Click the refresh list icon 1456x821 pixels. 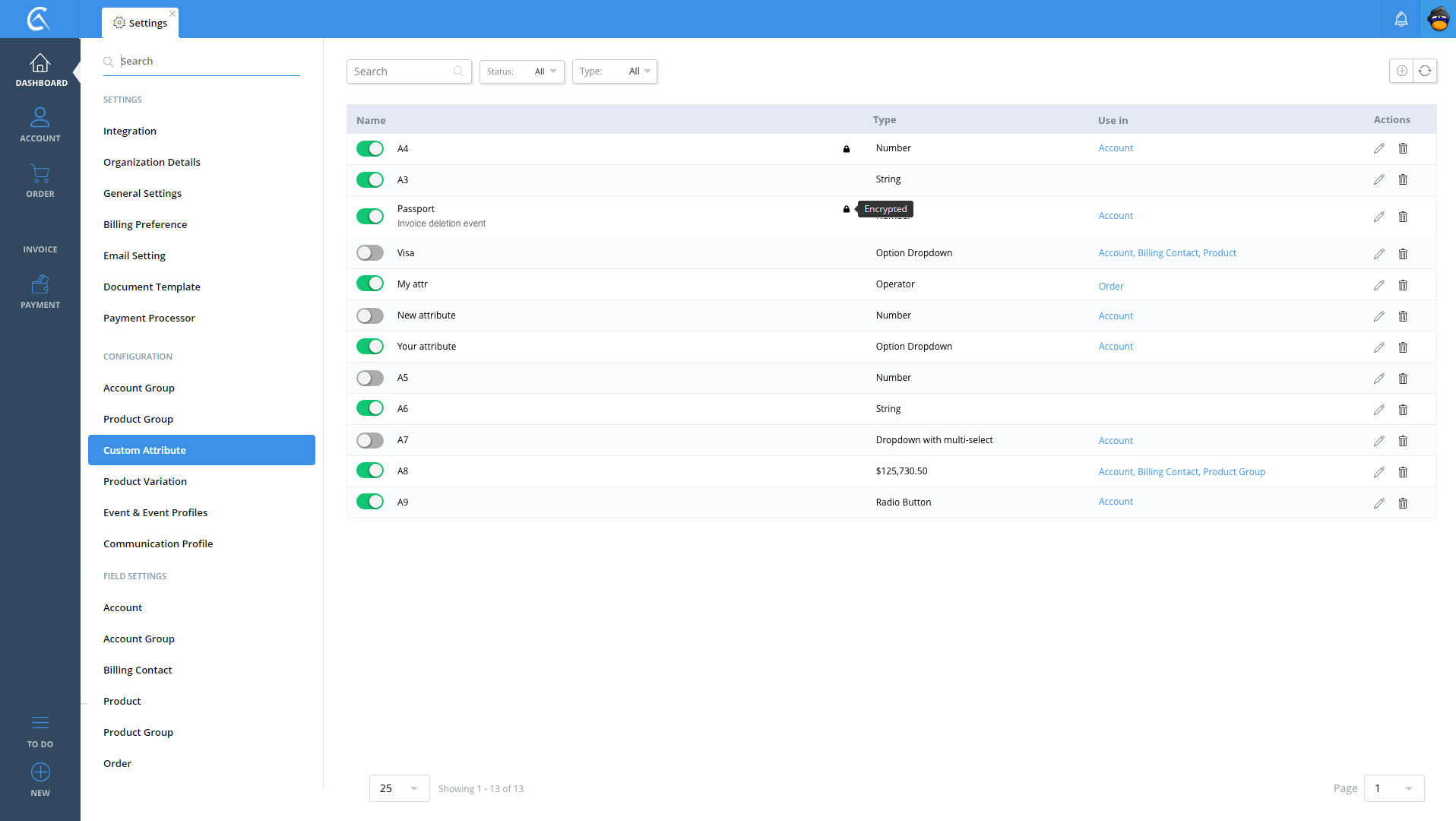coord(1425,71)
